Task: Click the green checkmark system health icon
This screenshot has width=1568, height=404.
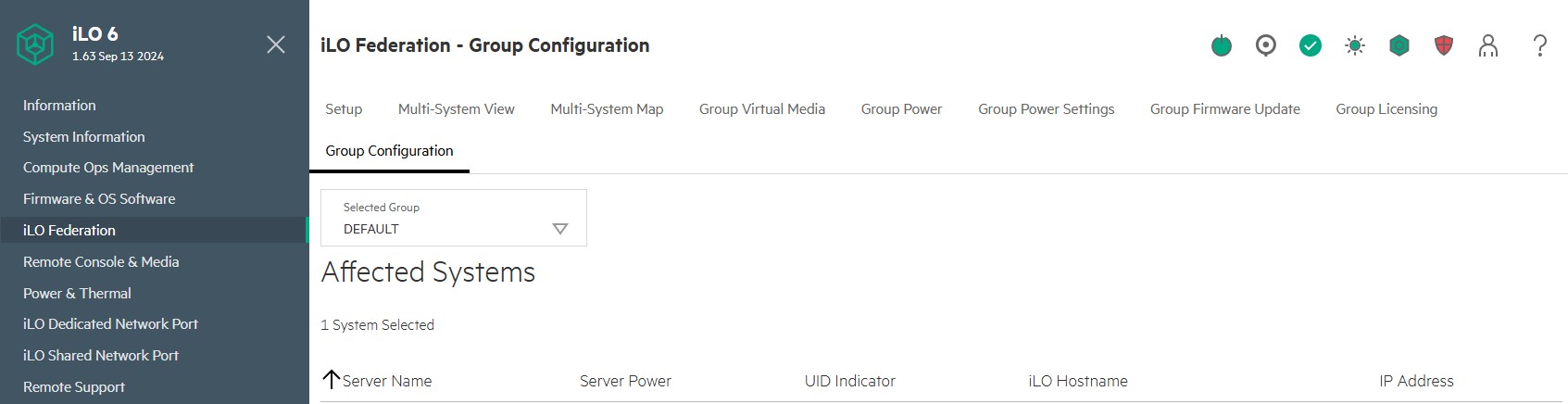Action: pyautogui.click(x=1311, y=45)
